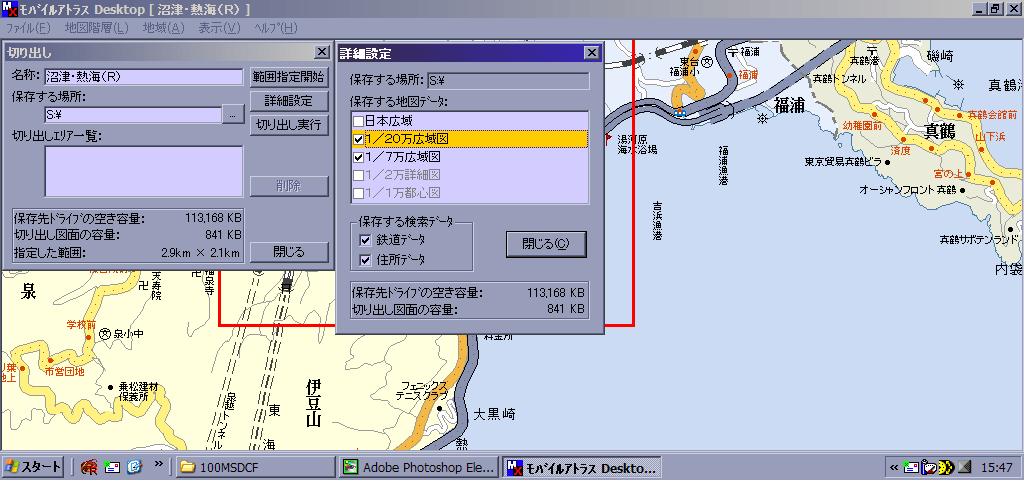Click 閉じる(C) in the 詳細設定 dialog
1024x480 pixels.
click(546, 244)
